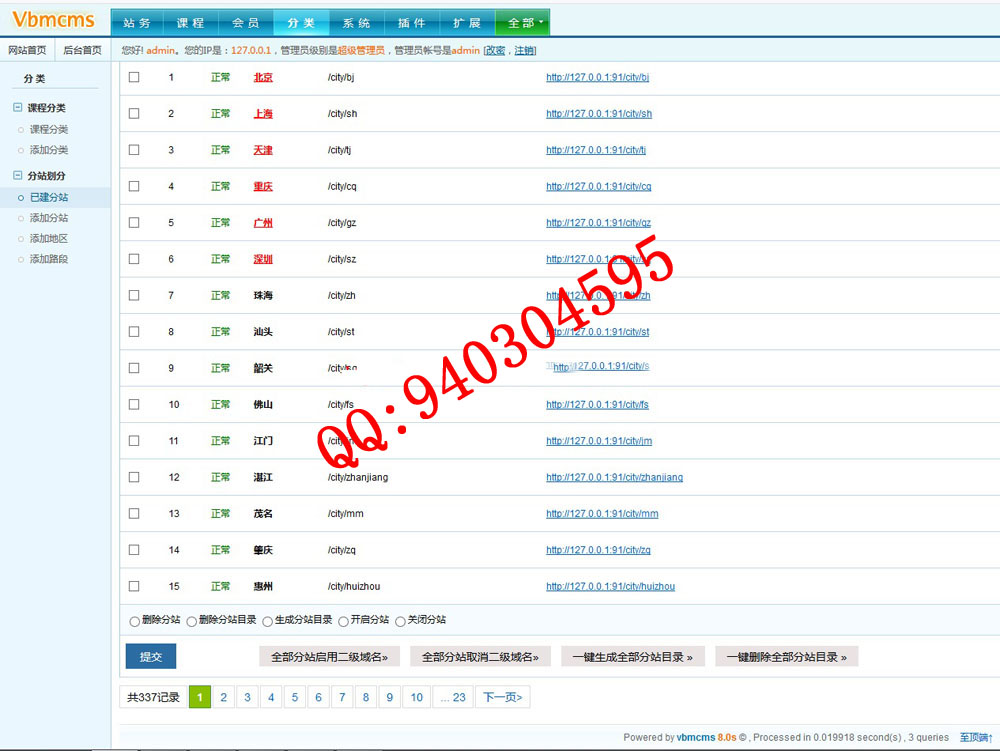Viewport: 1000px width, 751px height.
Task: Collapse the 分站划分 sidebar section
Action: [18, 176]
